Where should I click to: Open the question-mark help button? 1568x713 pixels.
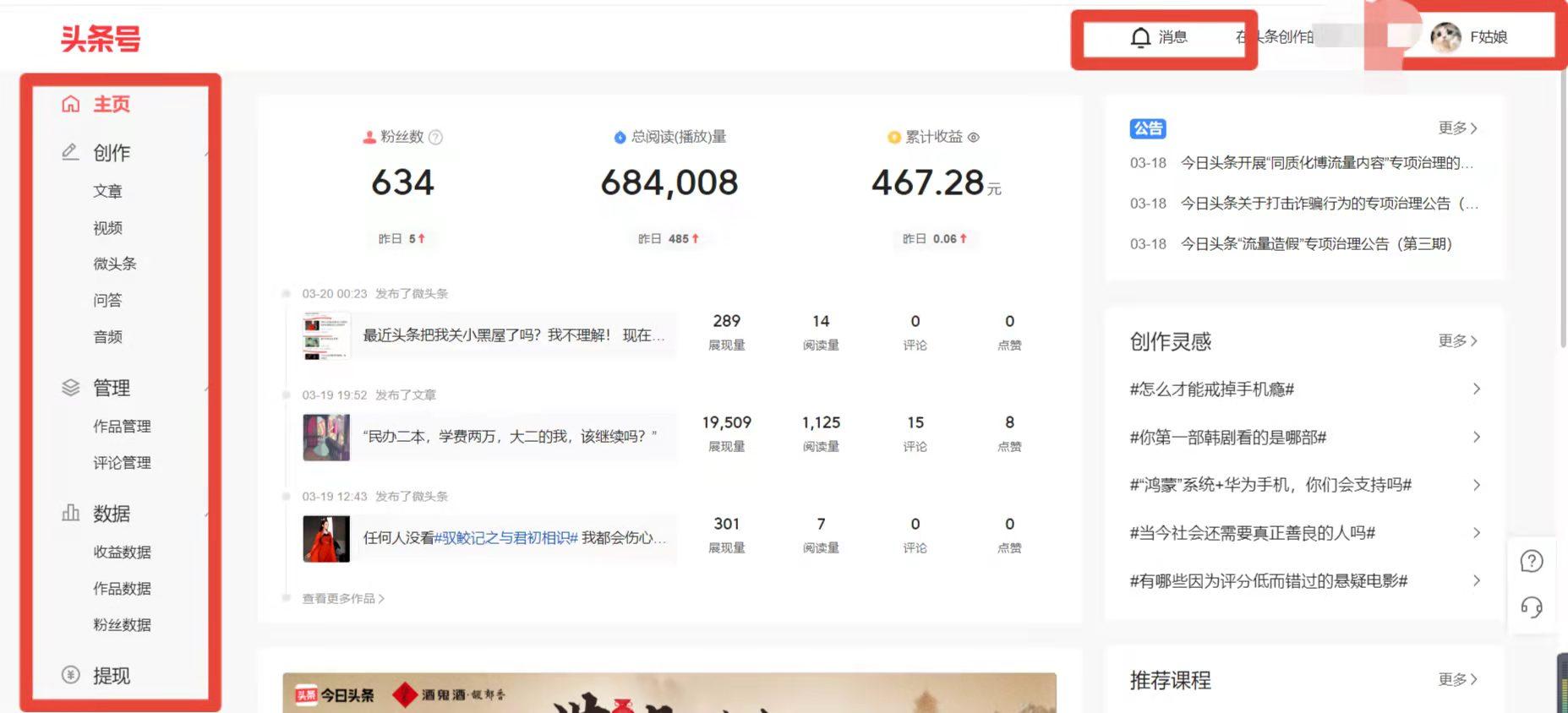click(x=1532, y=561)
